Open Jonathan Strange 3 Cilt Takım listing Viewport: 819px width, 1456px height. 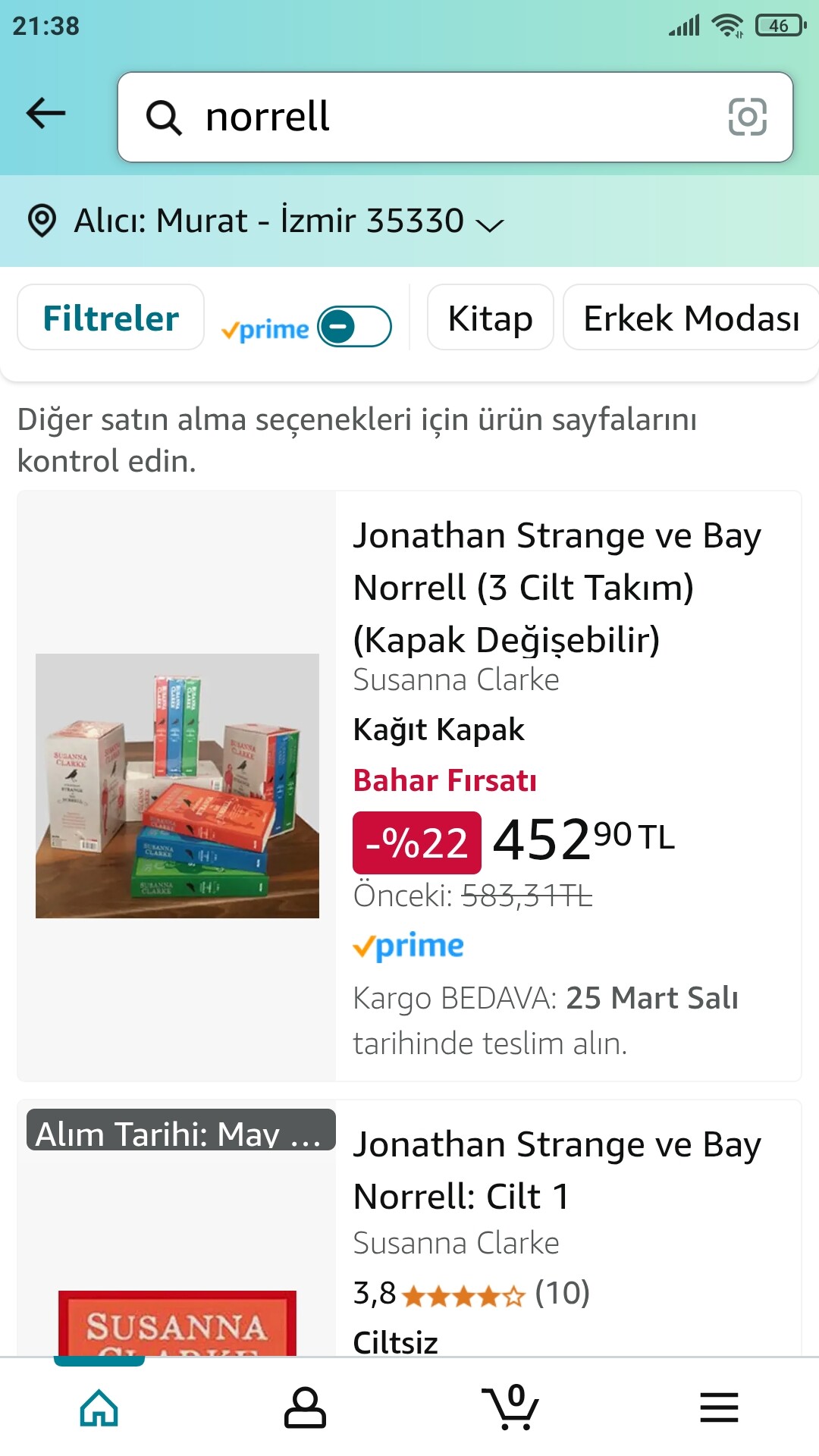[557, 586]
